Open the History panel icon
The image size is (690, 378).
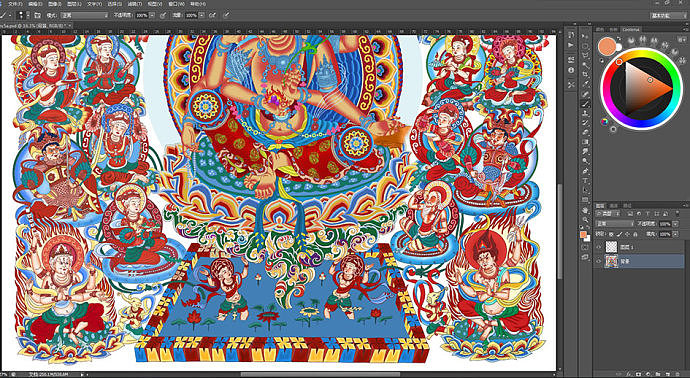pos(571,35)
